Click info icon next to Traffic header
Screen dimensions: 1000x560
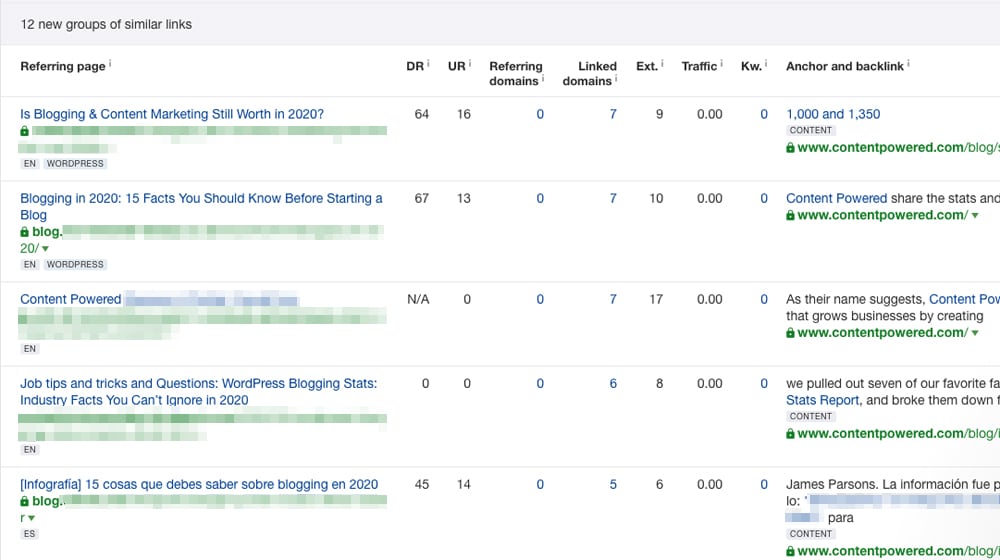pos(721,63)
